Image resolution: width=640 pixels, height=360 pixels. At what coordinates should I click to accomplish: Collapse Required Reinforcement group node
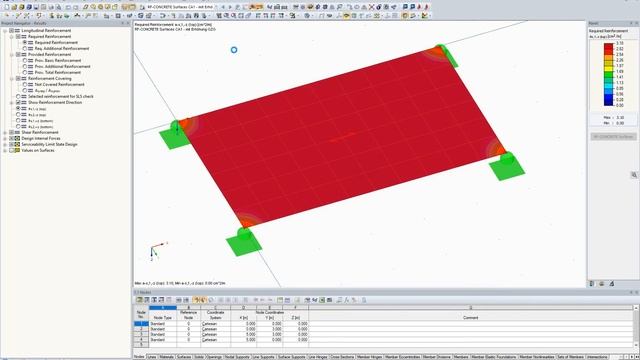[11, 37]
